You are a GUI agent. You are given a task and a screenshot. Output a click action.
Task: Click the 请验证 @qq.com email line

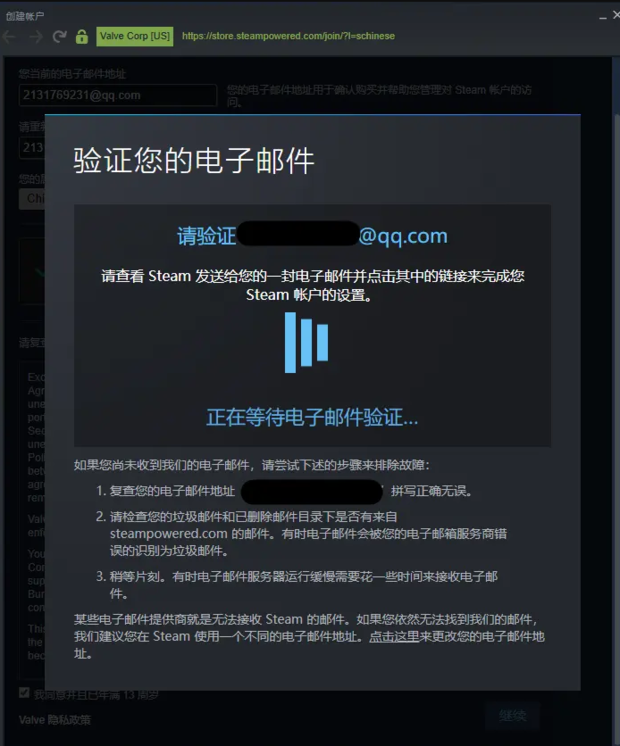(x=312, y=236)
